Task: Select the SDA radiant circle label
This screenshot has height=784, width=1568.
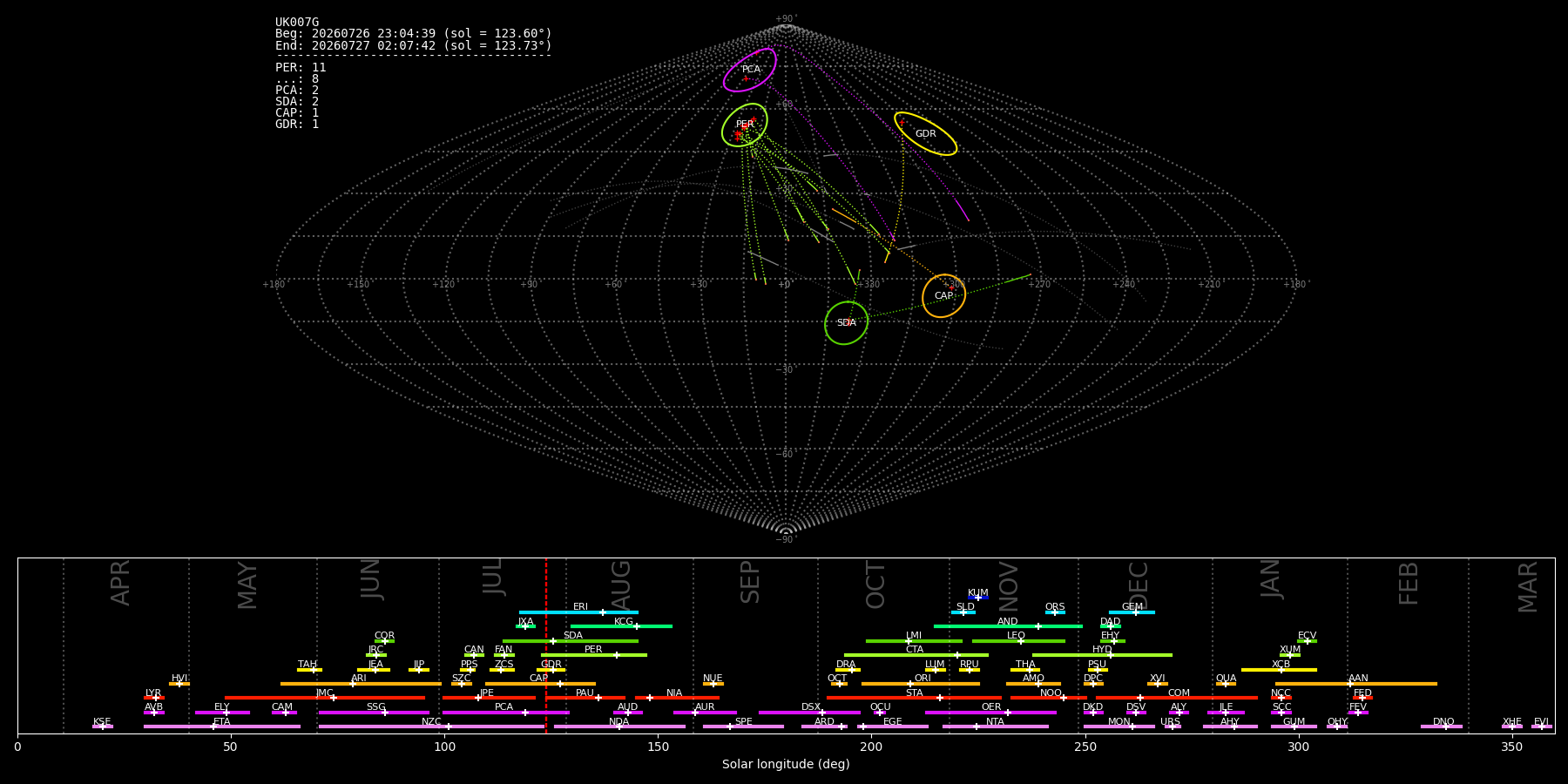Action: (x=847, y=323)
